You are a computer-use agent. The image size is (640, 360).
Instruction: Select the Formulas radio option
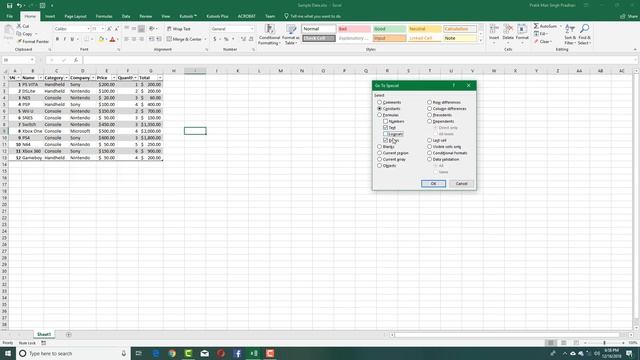[380, 115]
